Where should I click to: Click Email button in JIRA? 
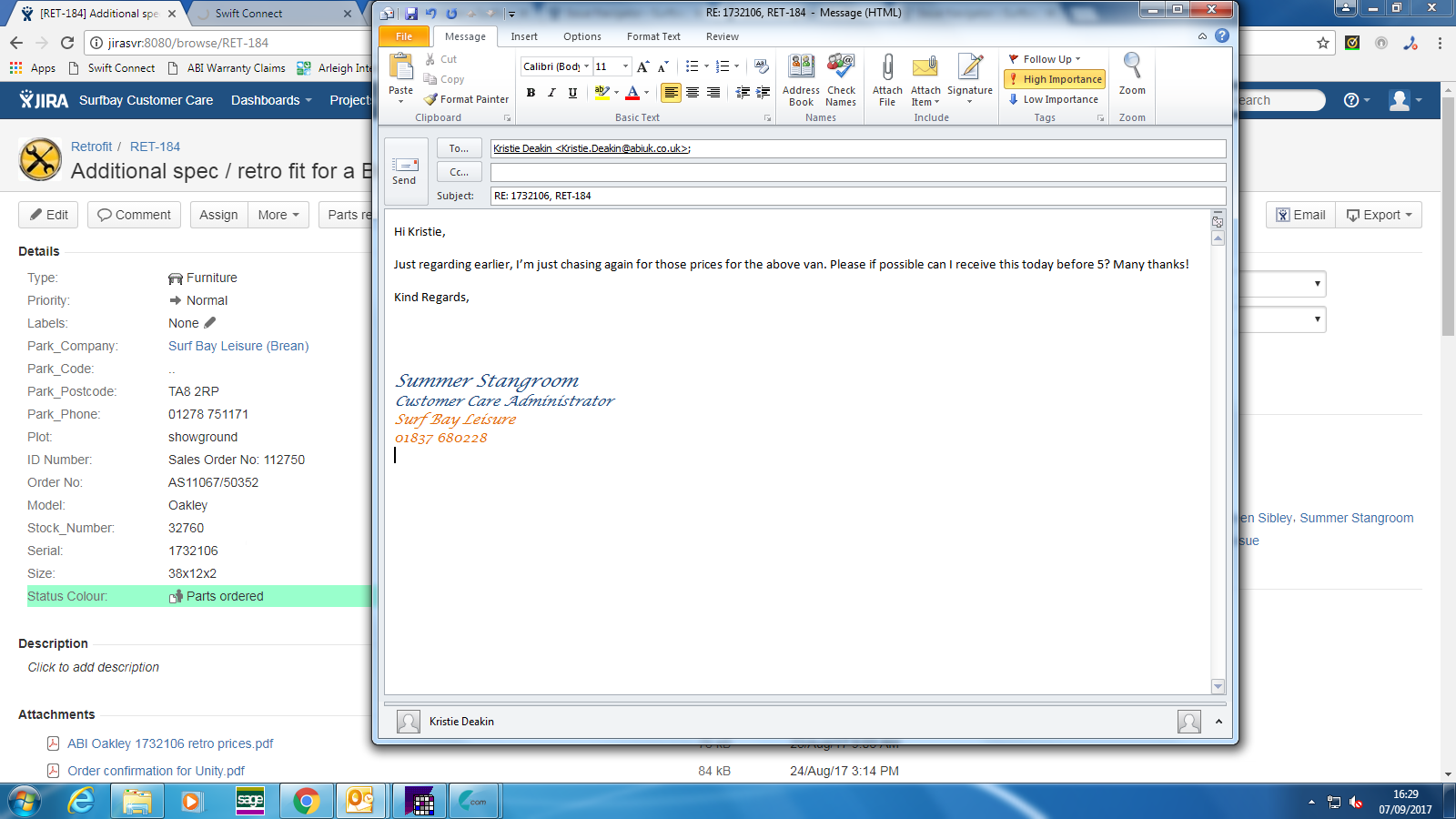tap(1300, 215)
